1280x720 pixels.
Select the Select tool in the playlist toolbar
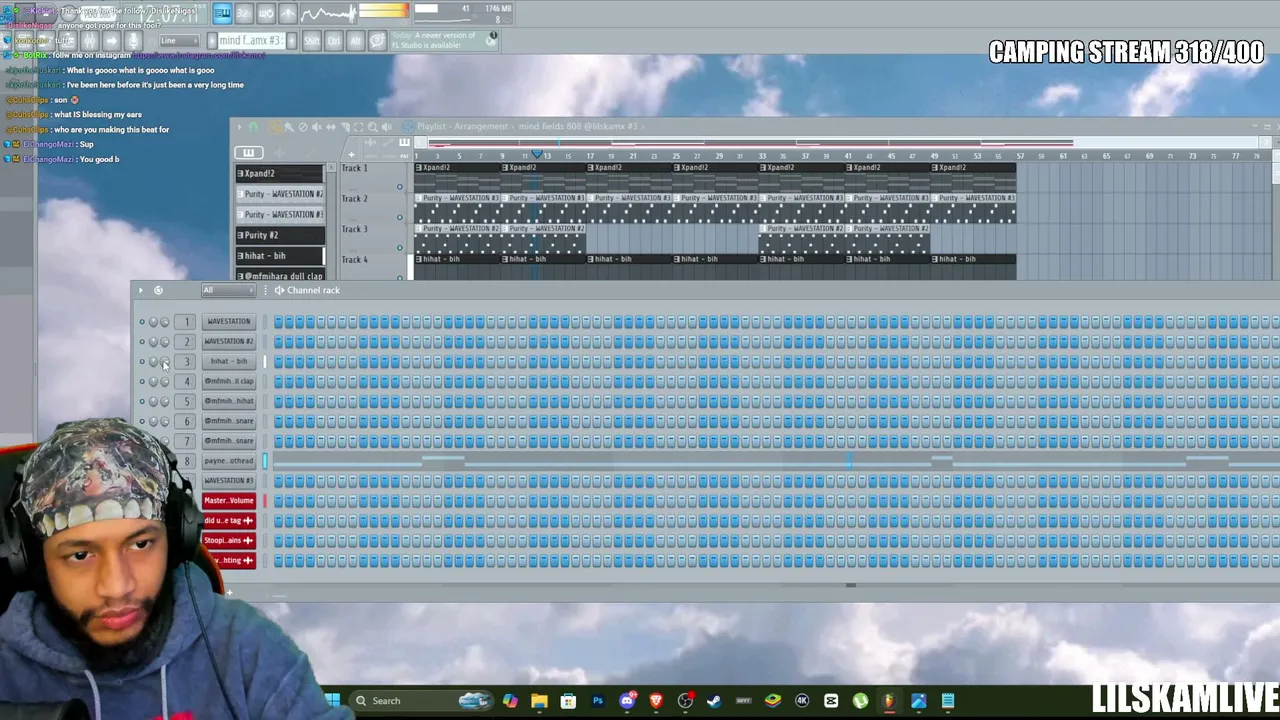tap(359, 127)
